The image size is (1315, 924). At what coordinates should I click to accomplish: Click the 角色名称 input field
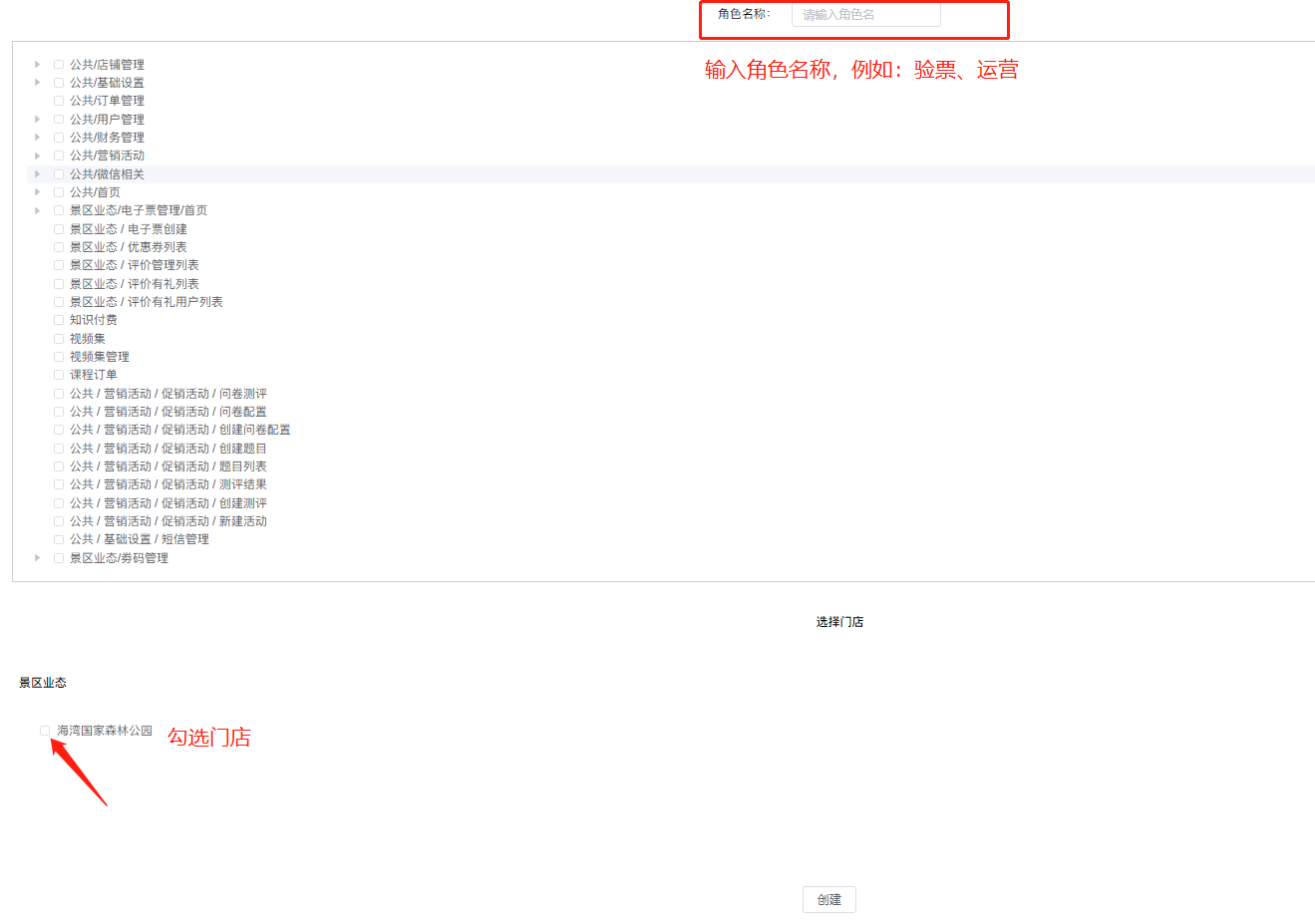click(x=864, y=15)
